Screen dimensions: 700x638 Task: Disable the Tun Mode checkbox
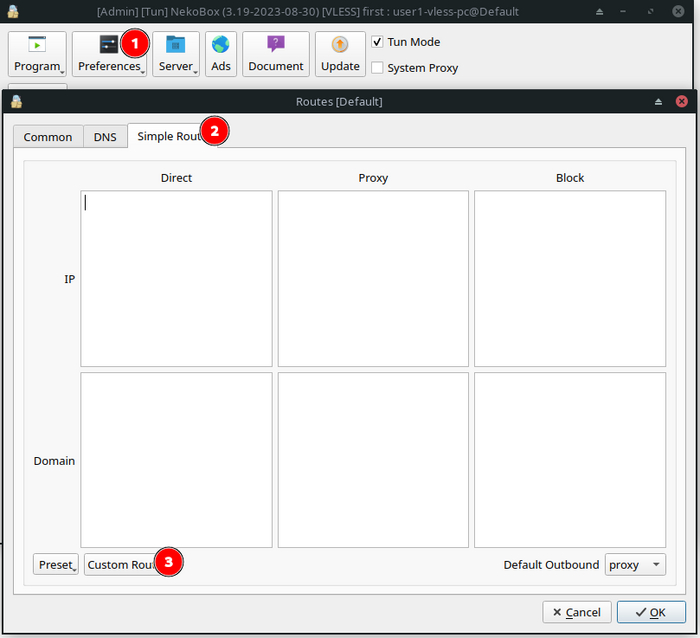[x=377, y=42]
